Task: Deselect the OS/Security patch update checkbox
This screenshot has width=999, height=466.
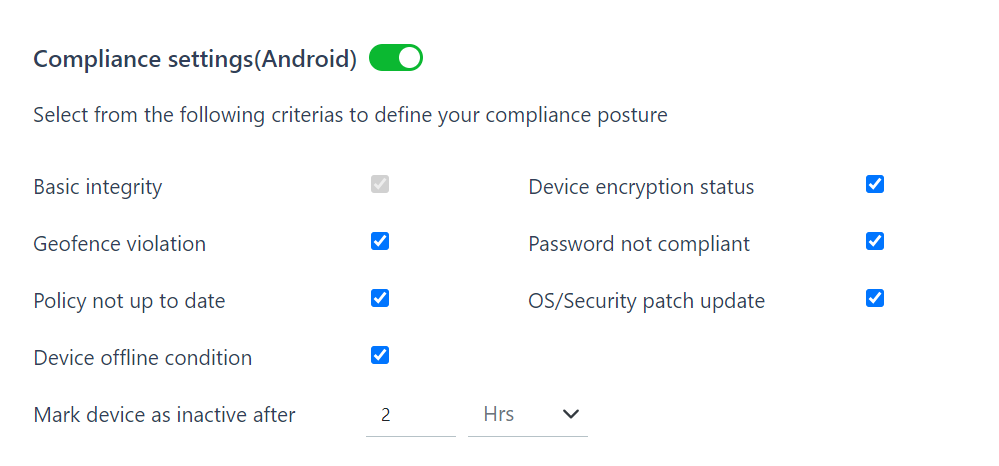Action: 875,299
